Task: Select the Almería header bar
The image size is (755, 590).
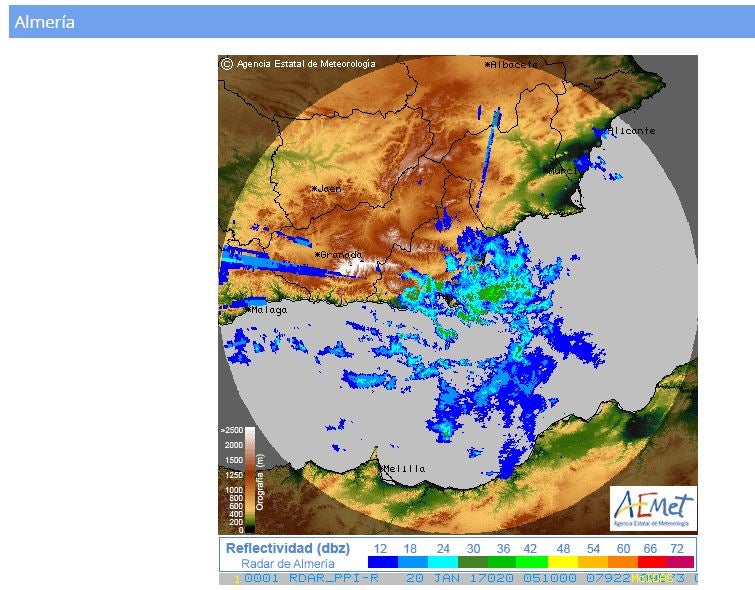Action: (x=381, y=21)
